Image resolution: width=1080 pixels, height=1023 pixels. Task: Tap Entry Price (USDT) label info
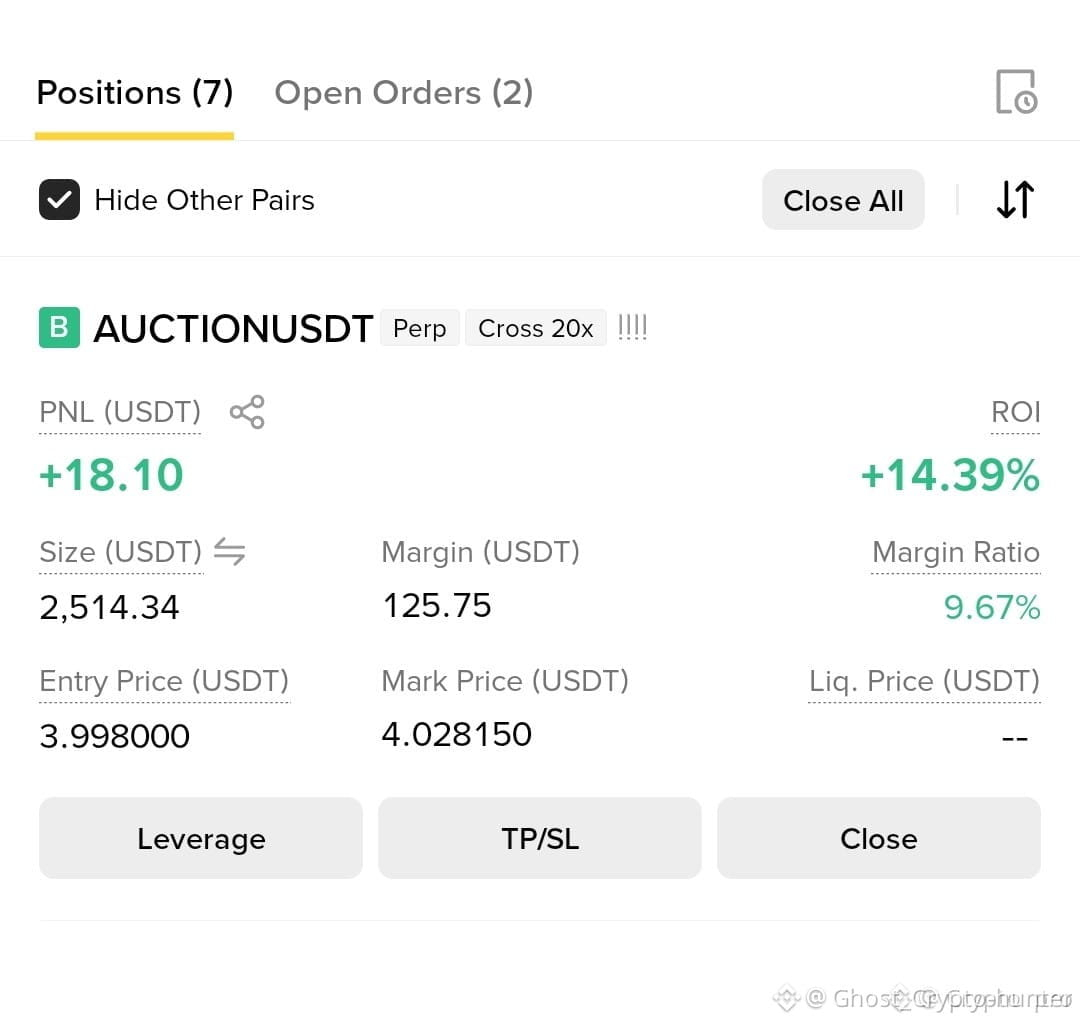click(x=164, y=681)
